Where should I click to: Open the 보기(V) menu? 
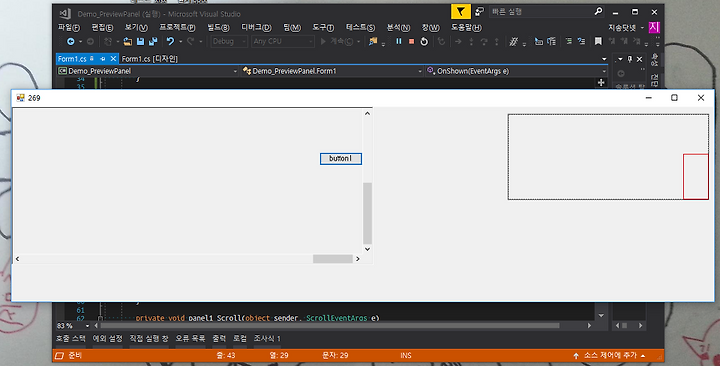click(136, 28)
